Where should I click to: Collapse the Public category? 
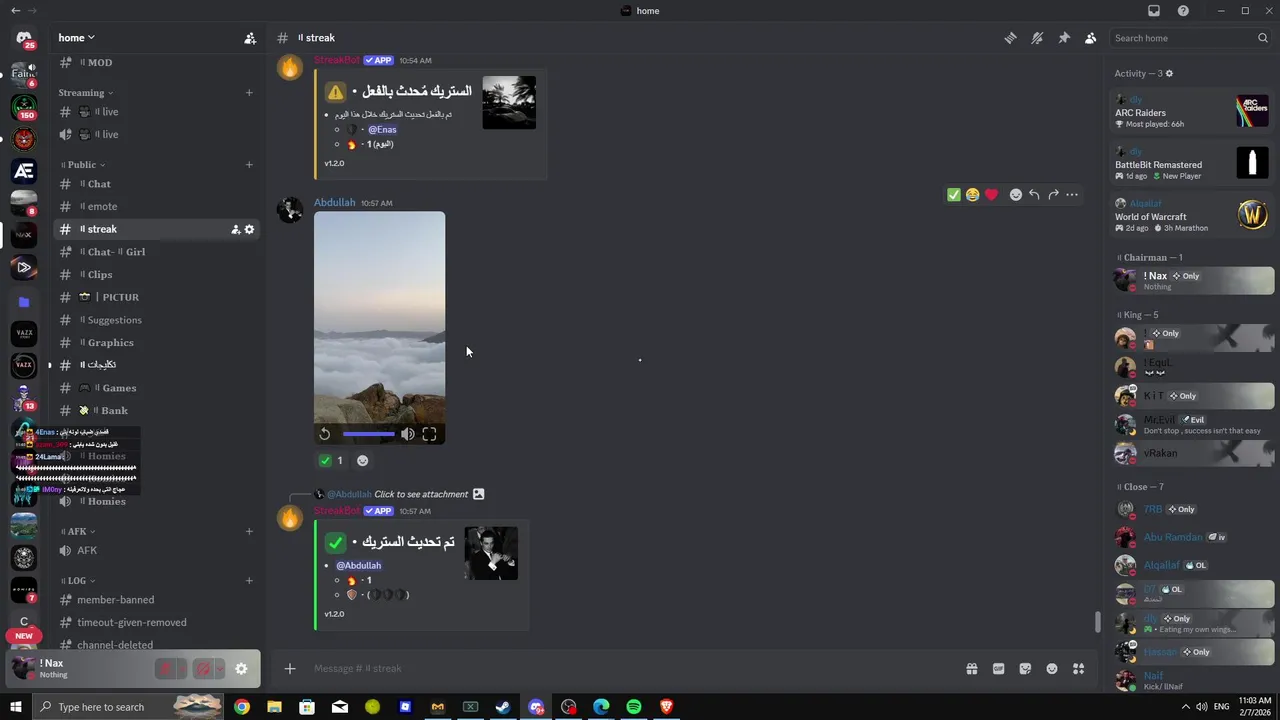pyautogui.click(x=83, y=165)
